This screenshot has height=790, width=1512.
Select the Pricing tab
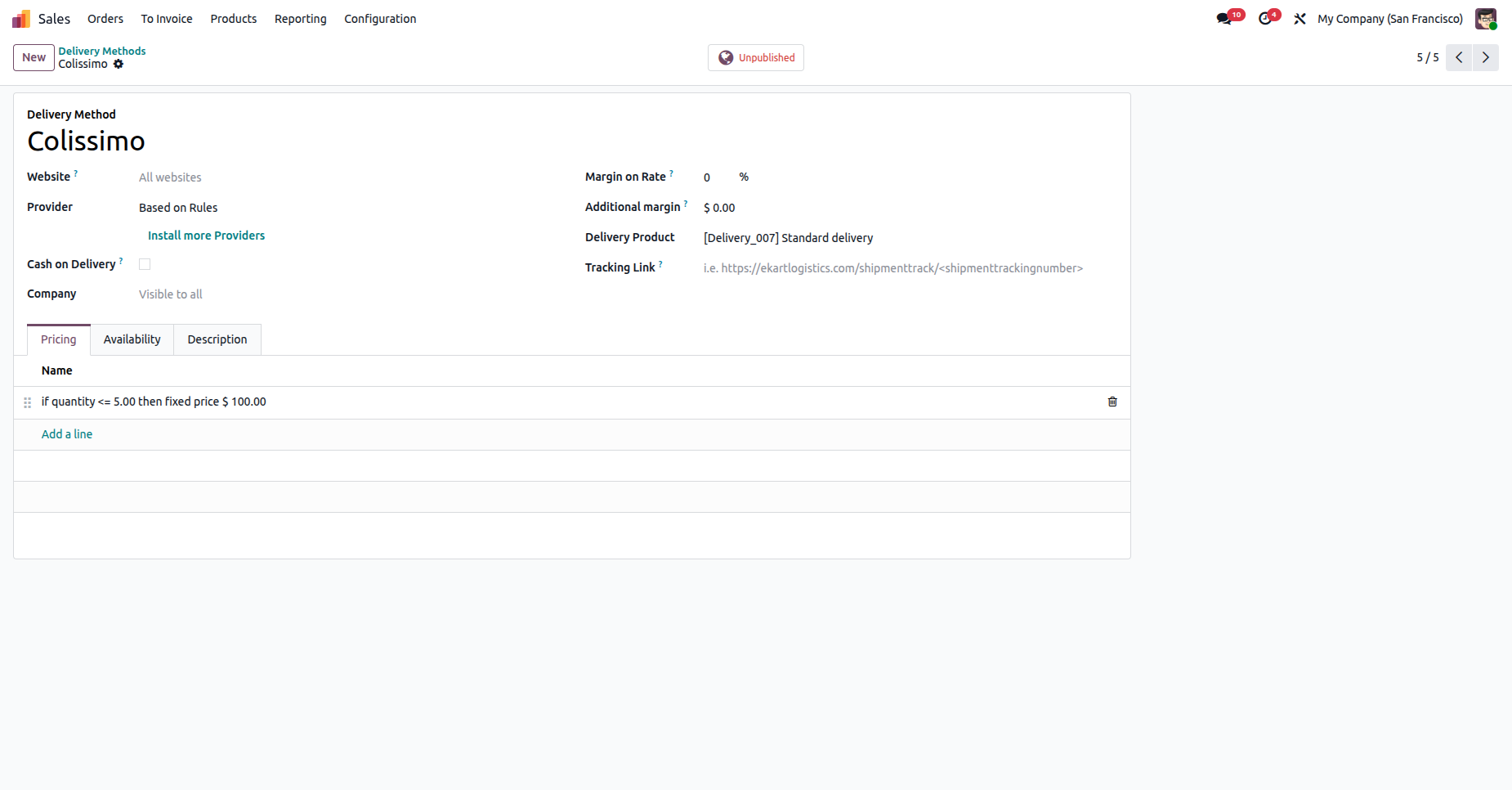click(x=59, y=339)
